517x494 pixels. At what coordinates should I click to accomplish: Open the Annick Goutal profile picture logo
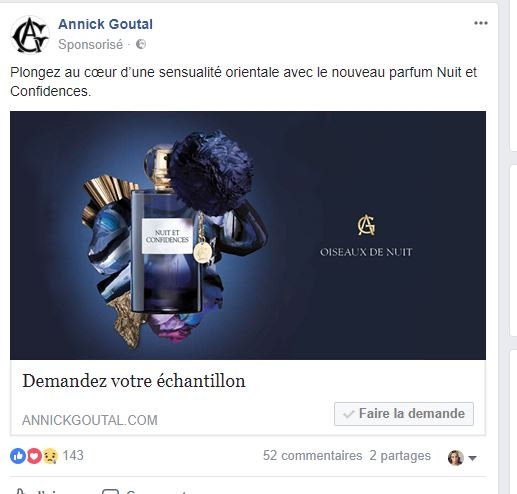30,35
